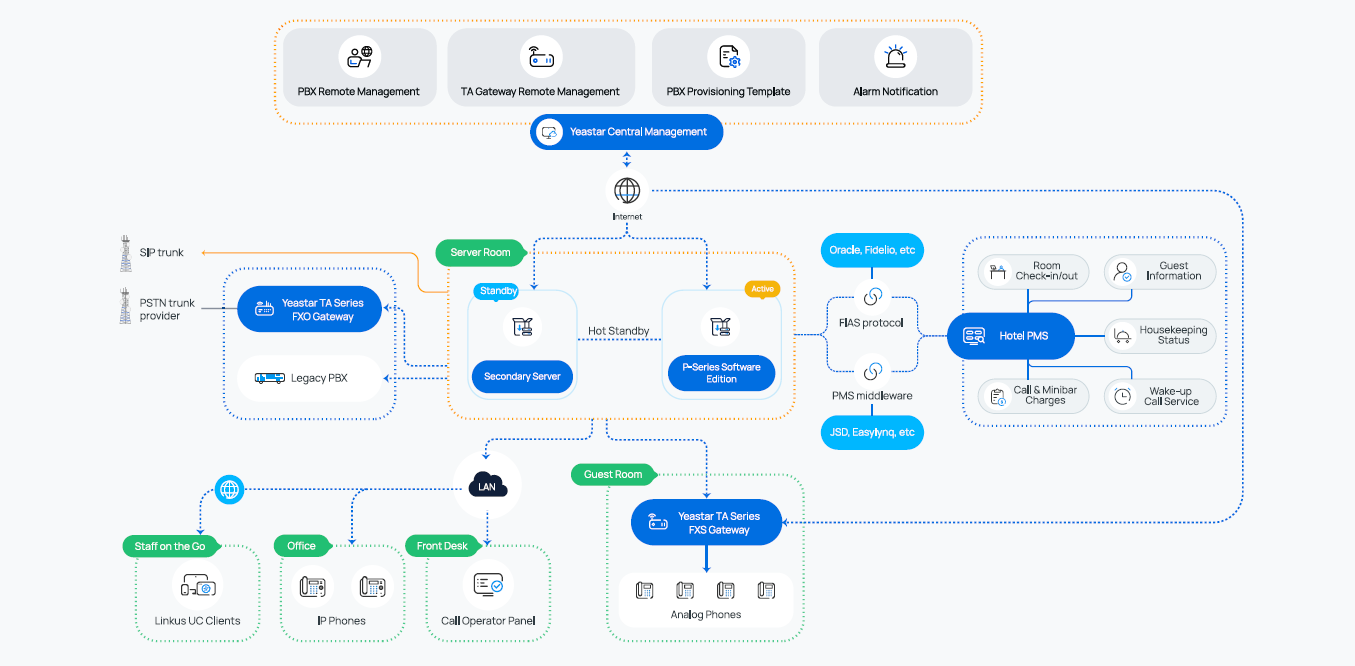Select the green Office tag
This screenshot has width=1355, height=666.
pyautogui.click(x=301, y=546)
